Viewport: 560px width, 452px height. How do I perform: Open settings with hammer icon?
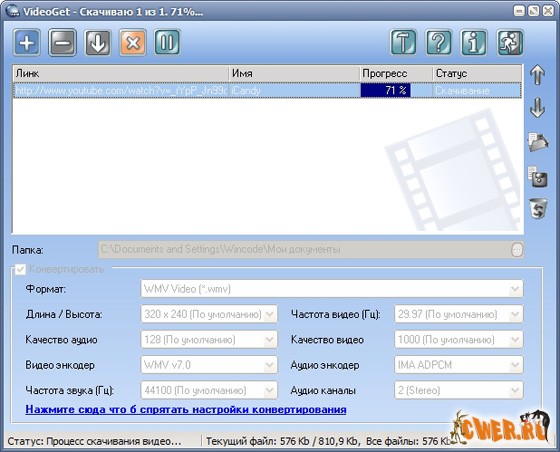(403, 43)
